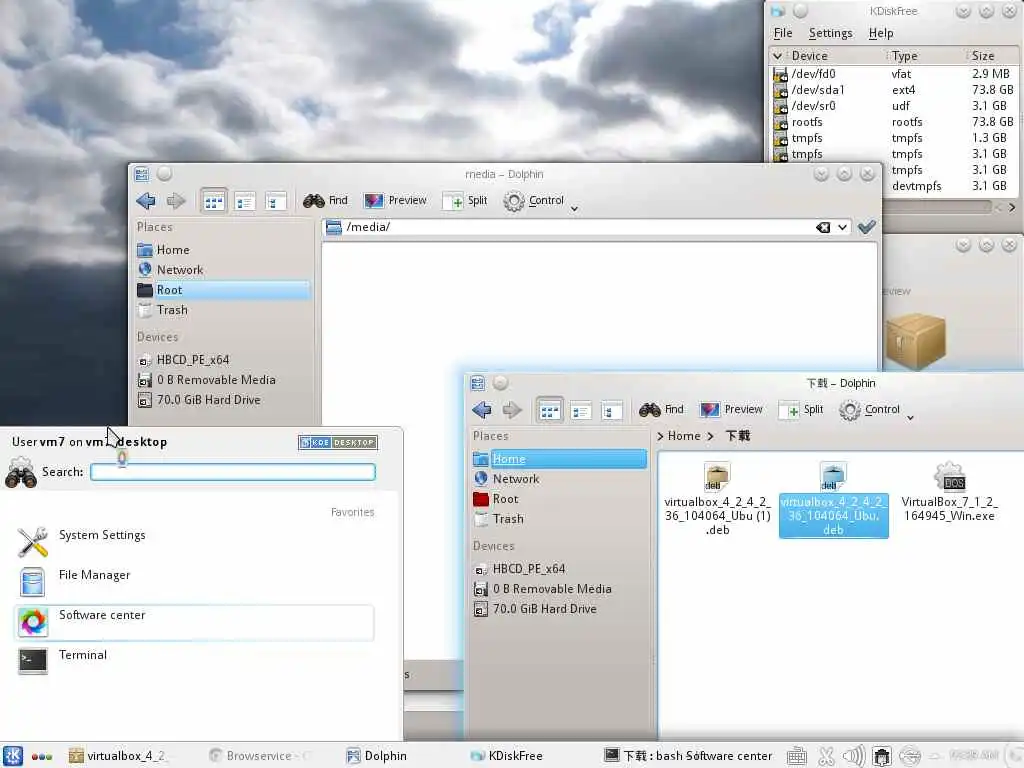
Task: Select highlighted virtualbox_4_2_4_2_36_104064_Ubu.deb file
Action: point(833,499)
